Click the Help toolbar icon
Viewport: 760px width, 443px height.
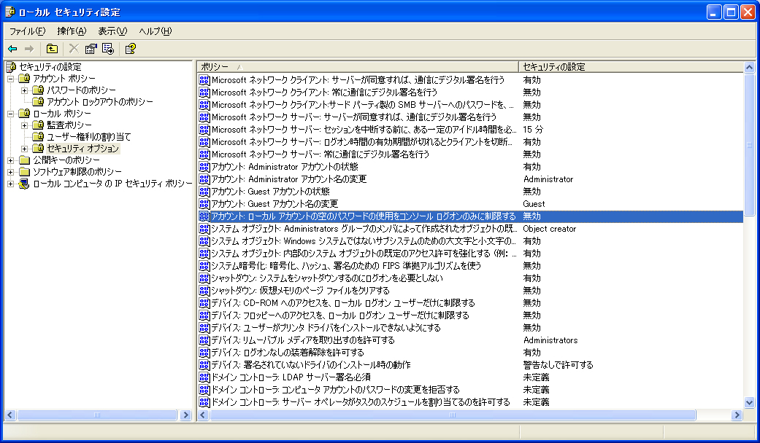130,48
